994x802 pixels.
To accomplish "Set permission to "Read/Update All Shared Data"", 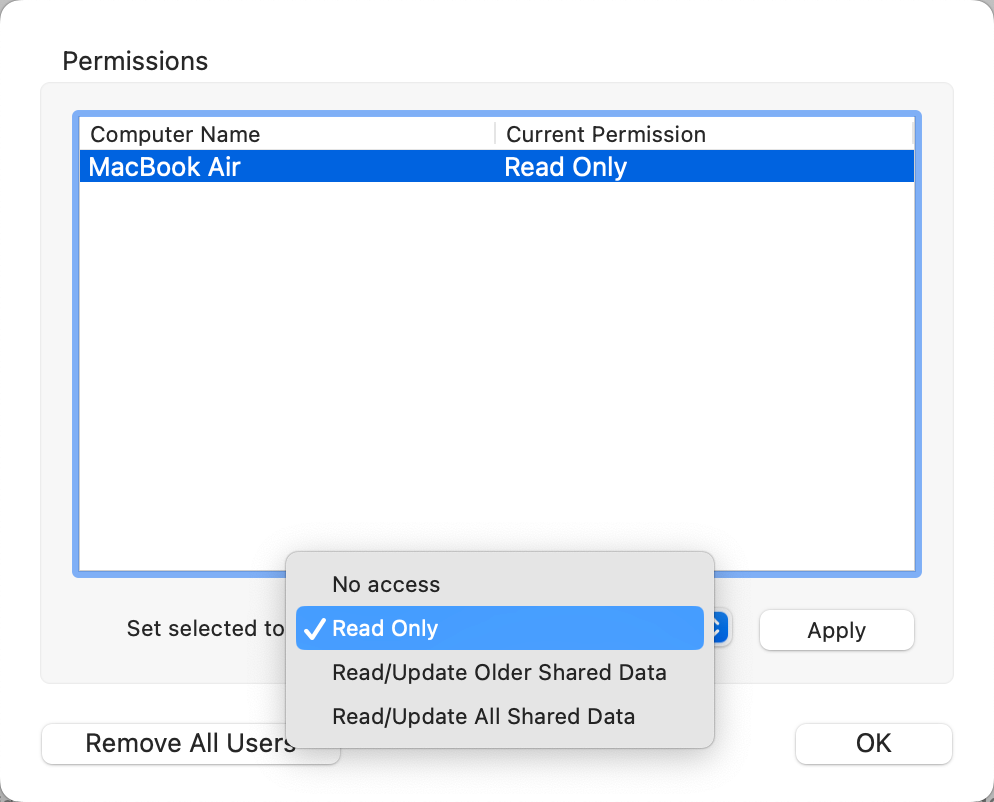I will click(483, 717).
